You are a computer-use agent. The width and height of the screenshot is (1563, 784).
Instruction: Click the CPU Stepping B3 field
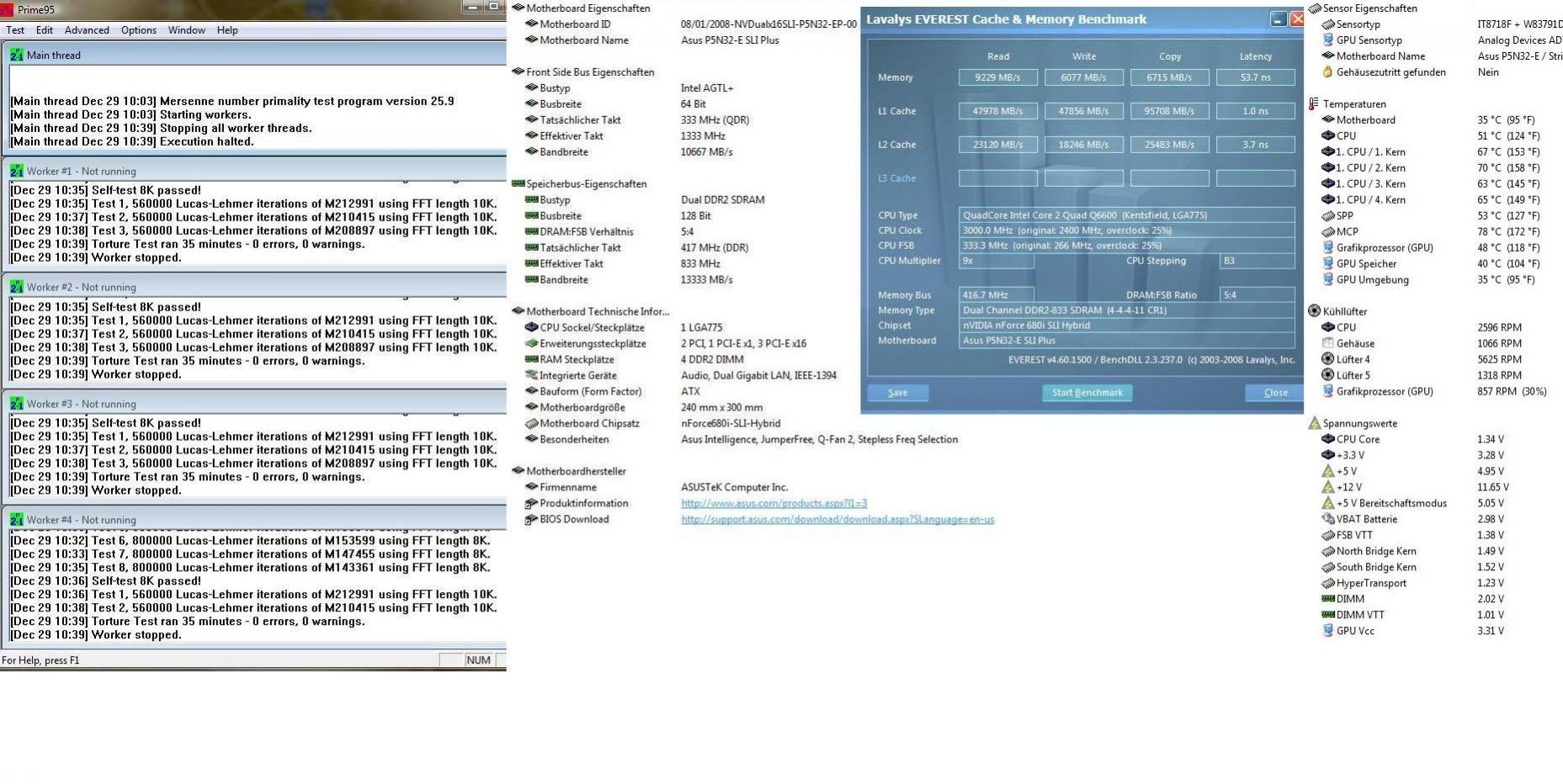(1257, 261)
